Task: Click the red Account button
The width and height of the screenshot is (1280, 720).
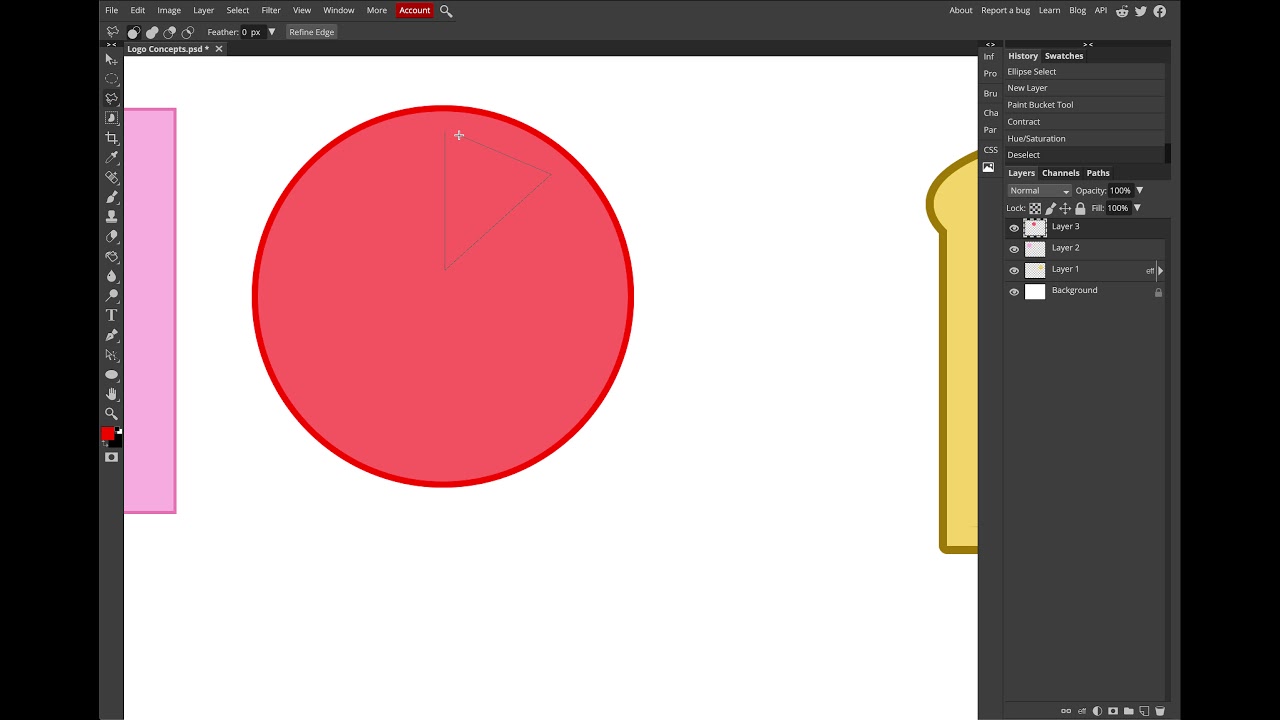Action: (x=414, y=10)
